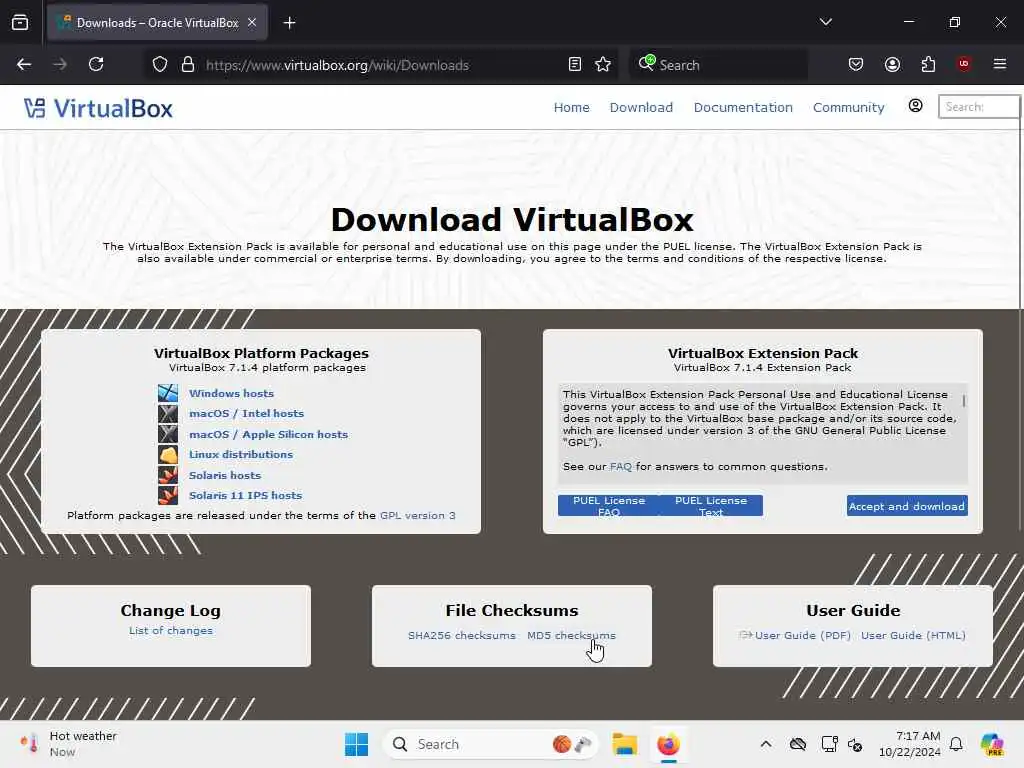The image size is (1024, 768).
Task: Open the macOS / Intel hosts link
Action: coord(246,413)
